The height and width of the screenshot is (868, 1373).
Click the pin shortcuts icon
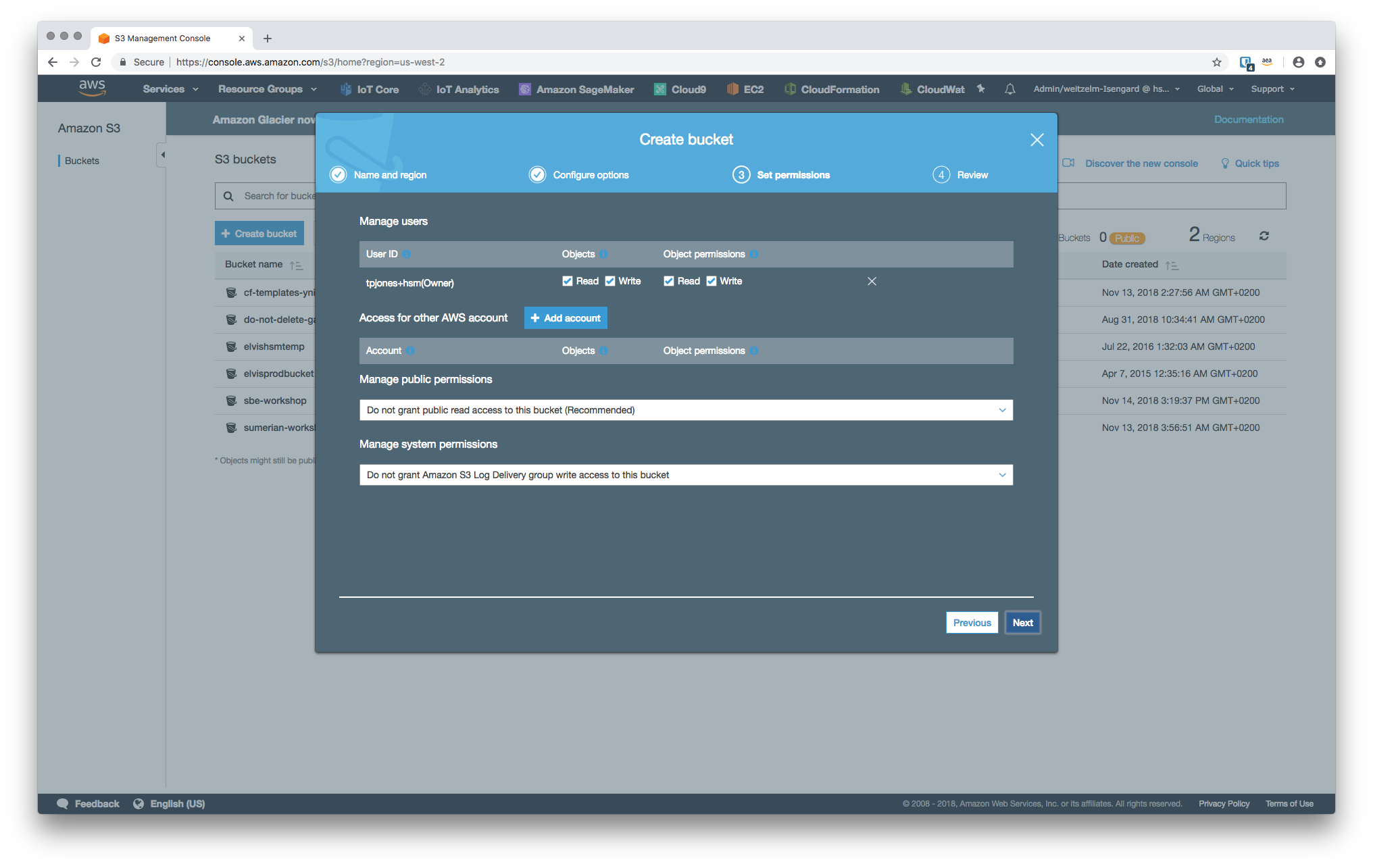pyautogui.click(x=981, y=88)
